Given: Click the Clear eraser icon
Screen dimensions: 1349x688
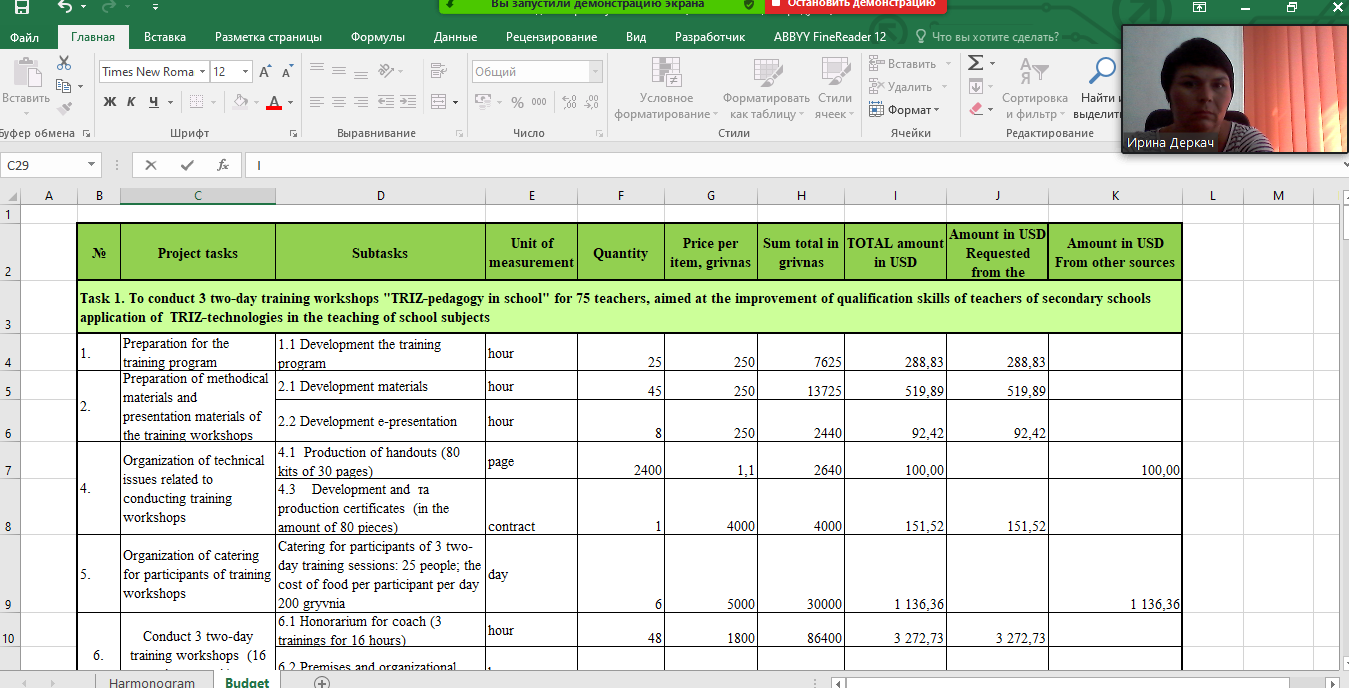Looking at the screenshot, I should pyautogui.click(x=976, y=108).
